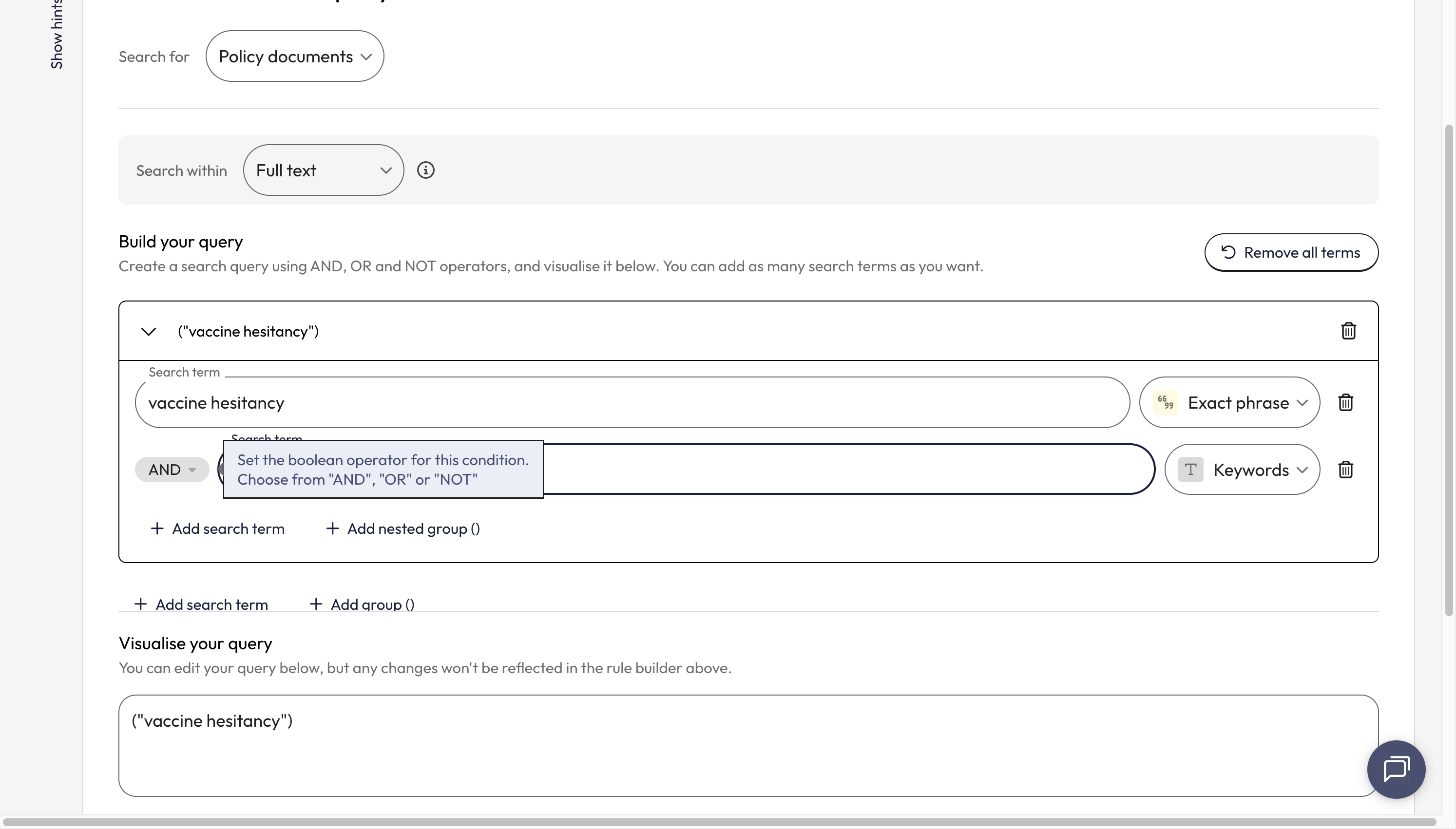The width and height of the screenshot is (1456, 829).
Task: Click Add nested group ()
Action: (403, 528)
